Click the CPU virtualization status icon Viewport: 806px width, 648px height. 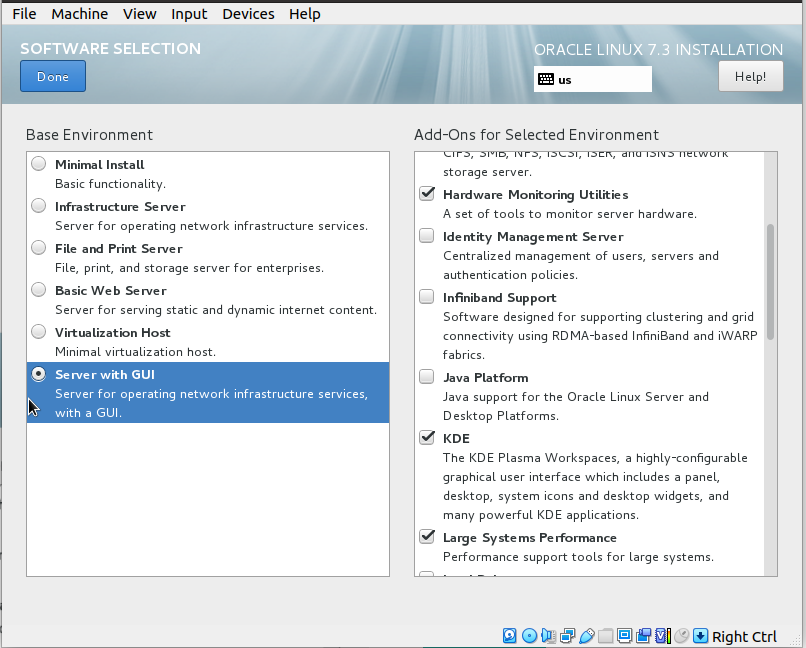[663, 636]
